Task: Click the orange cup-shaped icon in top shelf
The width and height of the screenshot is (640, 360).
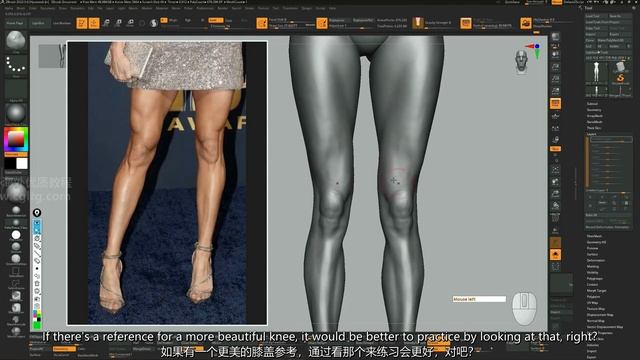Action: [418, 23]
